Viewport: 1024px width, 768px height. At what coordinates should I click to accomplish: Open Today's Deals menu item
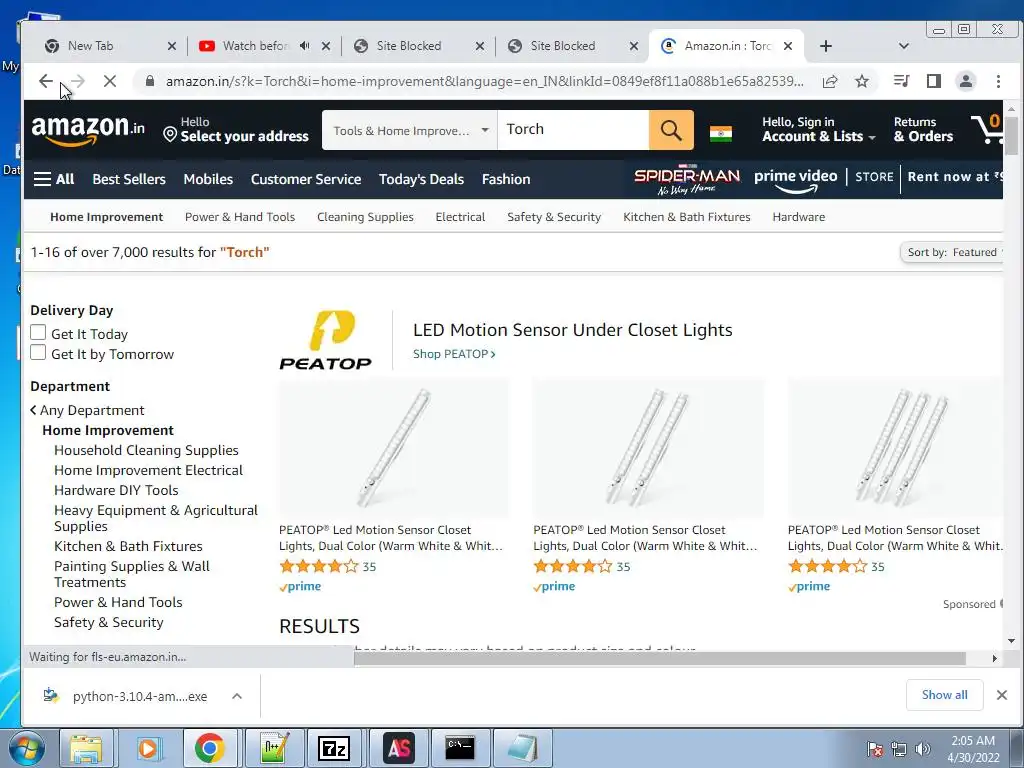(x=421, y=179)
